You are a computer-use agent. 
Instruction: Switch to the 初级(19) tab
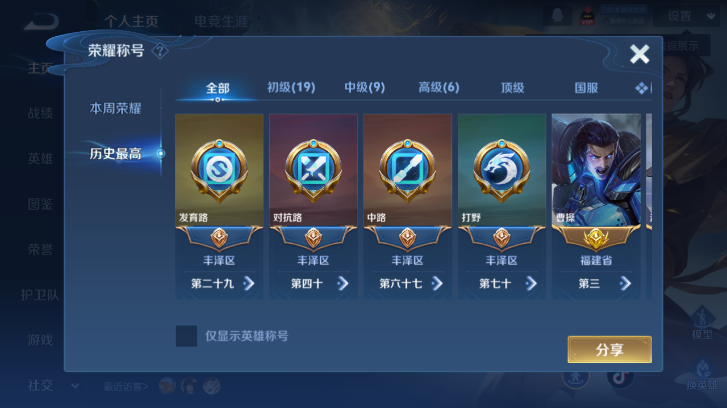pos(291,87)
